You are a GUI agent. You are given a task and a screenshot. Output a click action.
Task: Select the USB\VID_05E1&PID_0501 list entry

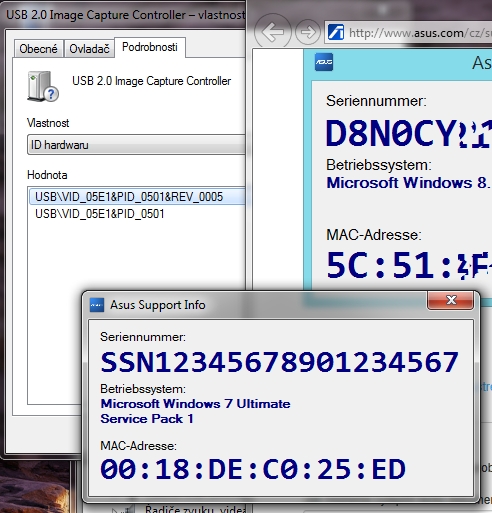(x=100, y=214)
